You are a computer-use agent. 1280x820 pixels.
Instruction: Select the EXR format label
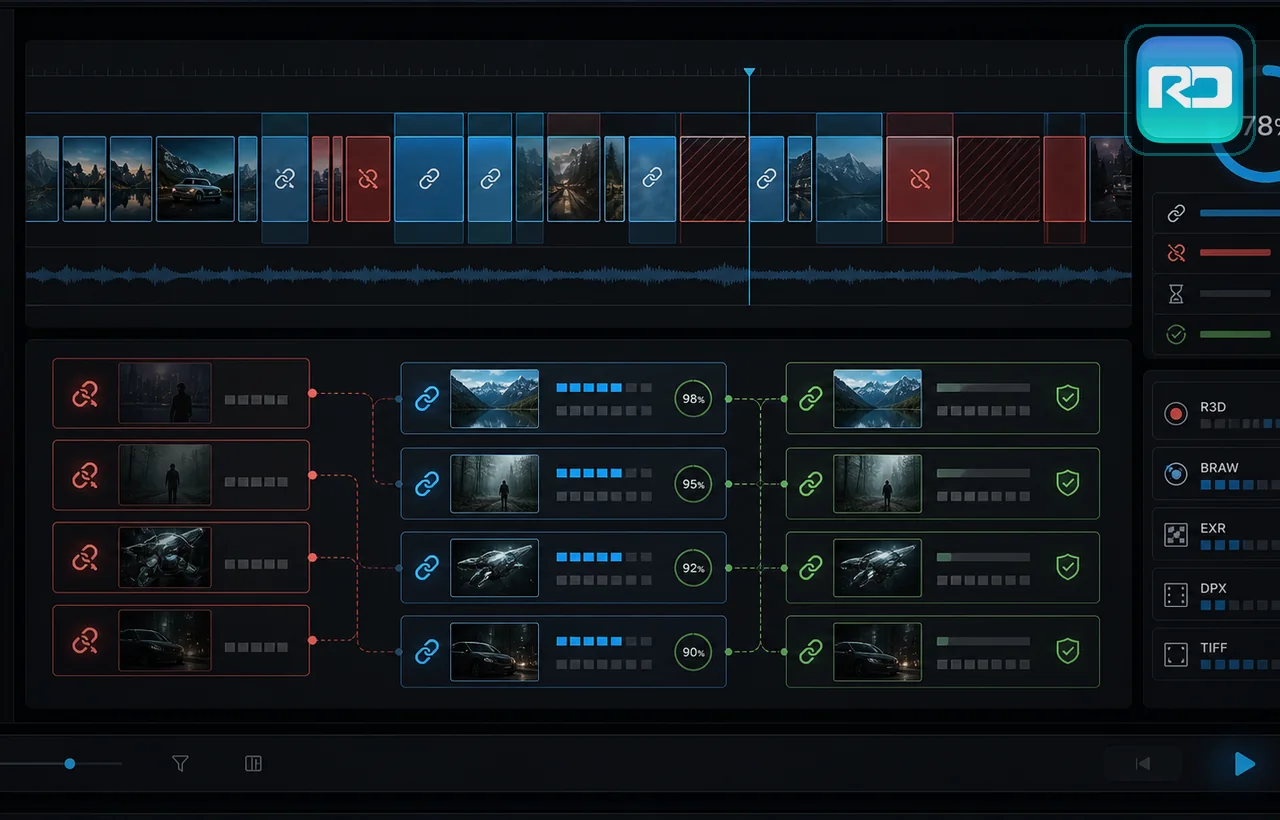click(x=1213, y=528)
